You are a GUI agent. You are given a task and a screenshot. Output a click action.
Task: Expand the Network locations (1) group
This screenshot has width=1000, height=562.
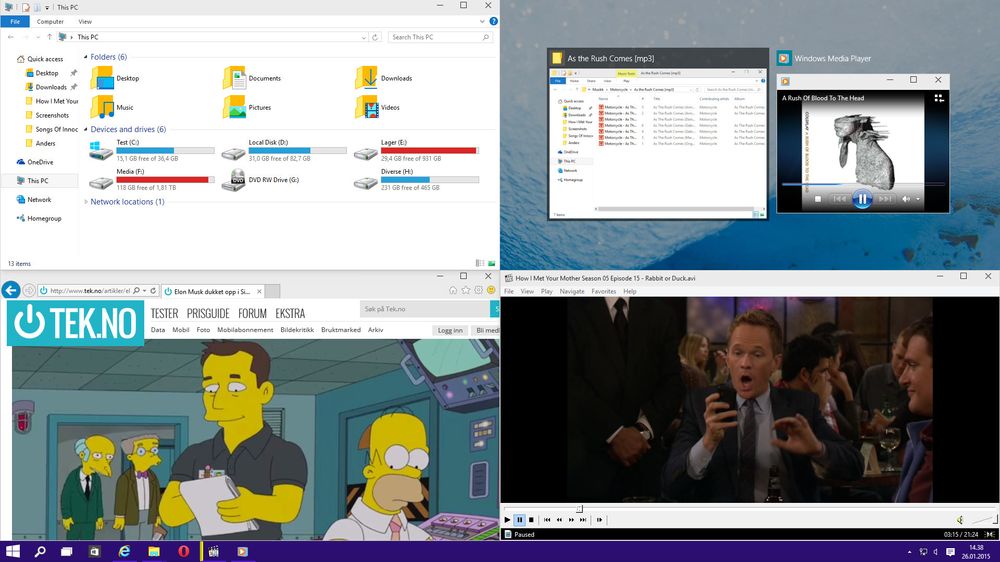pyautogui.click(x=85, y=202)
